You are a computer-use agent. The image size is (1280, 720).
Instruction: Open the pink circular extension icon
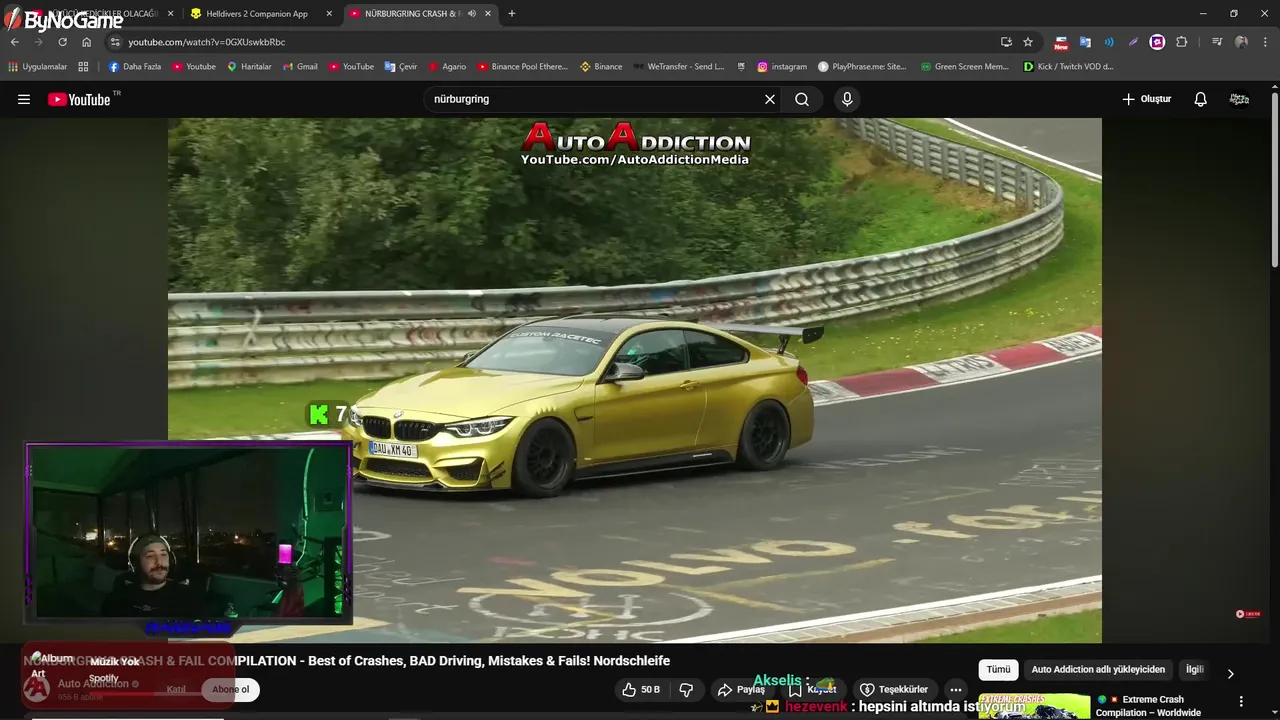1157,42
